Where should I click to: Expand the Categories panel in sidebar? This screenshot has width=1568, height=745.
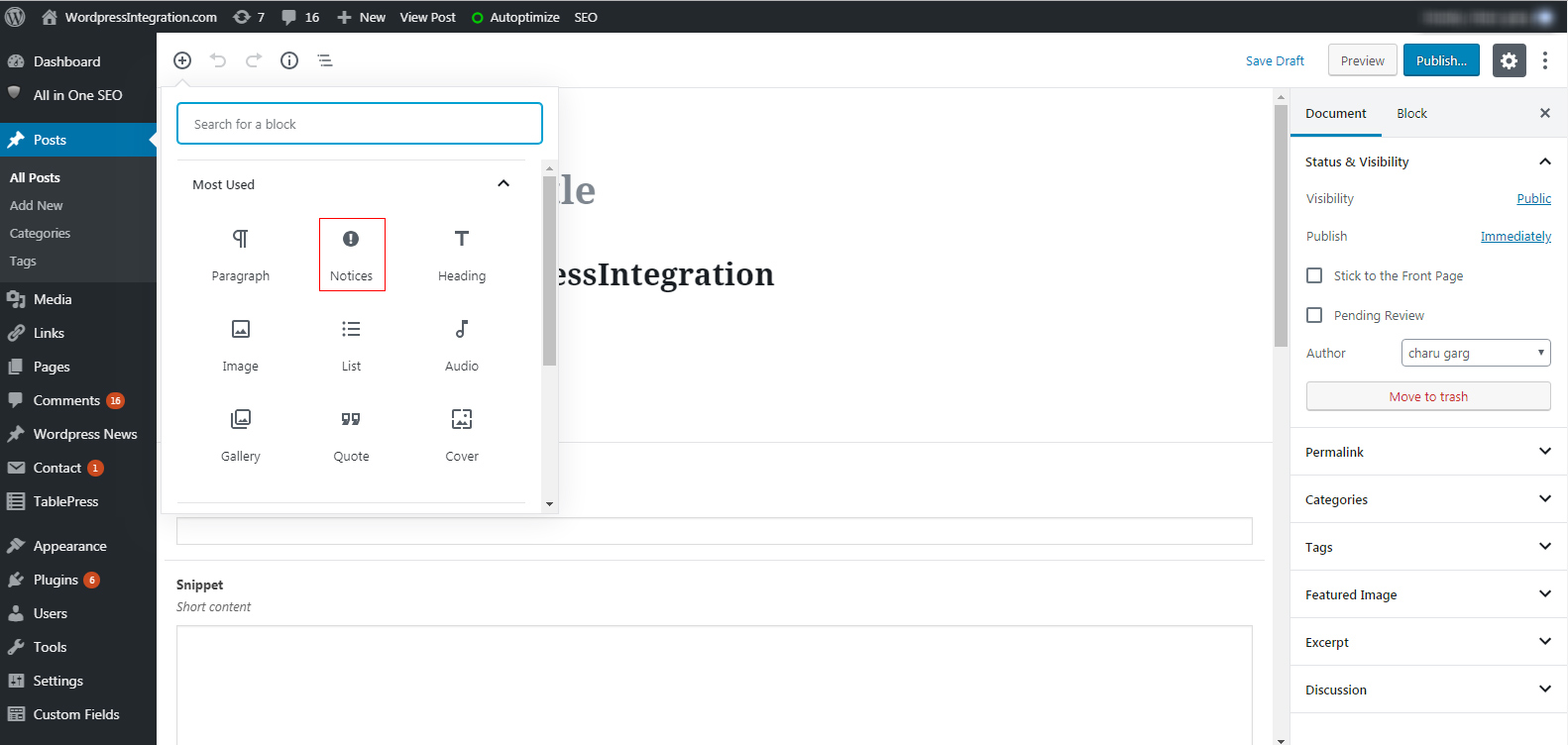pos(1428,499)
